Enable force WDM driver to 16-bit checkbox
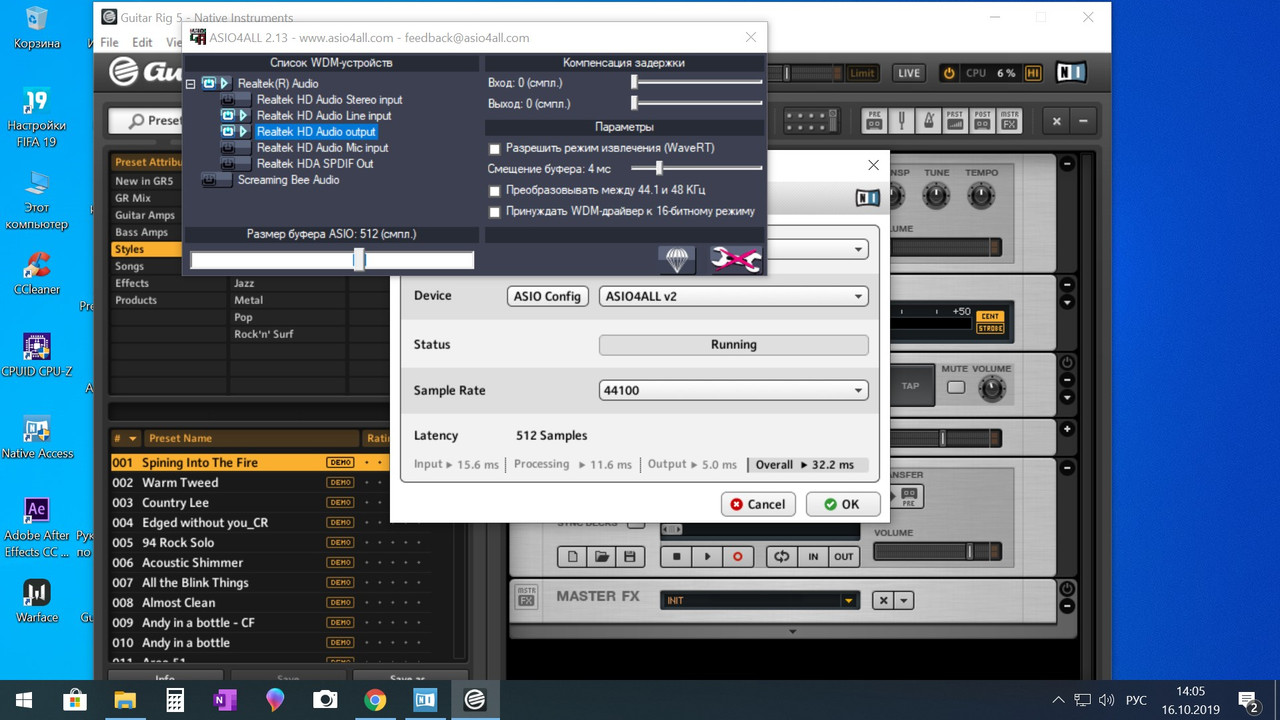 [x=494, y=211]
